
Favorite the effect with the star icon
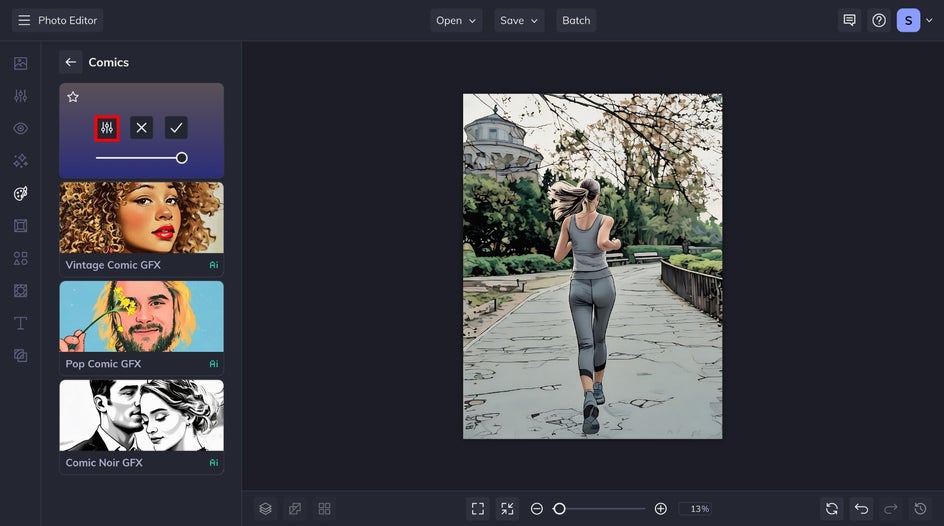click(73, 97)
